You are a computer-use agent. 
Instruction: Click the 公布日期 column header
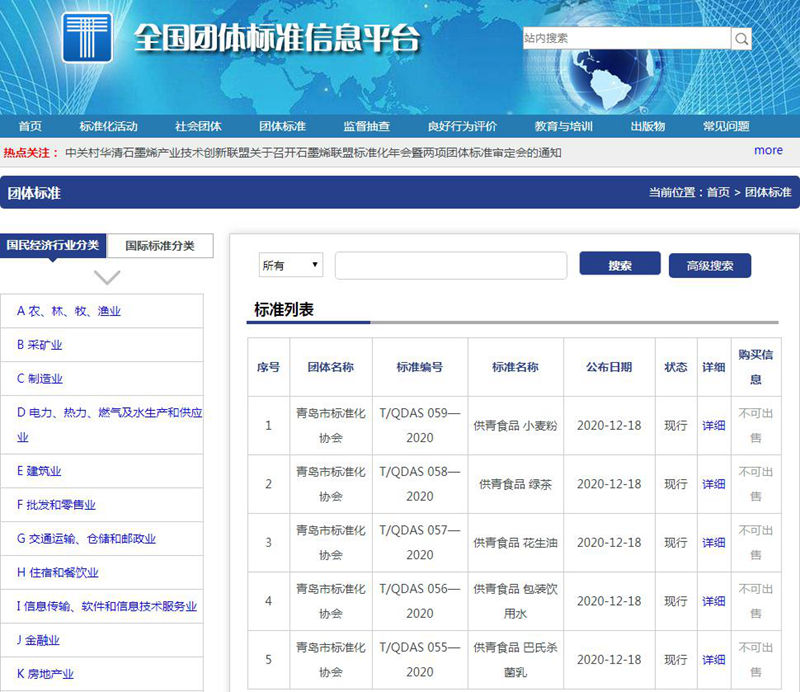pyautogui.click(x=609, y=367)
